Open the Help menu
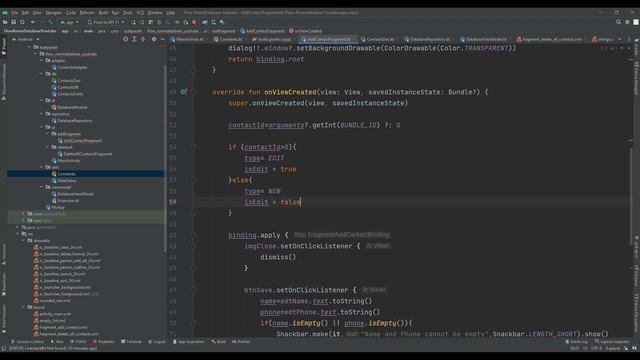Viewport: 640px width, 360px height. tap(171, 13)
